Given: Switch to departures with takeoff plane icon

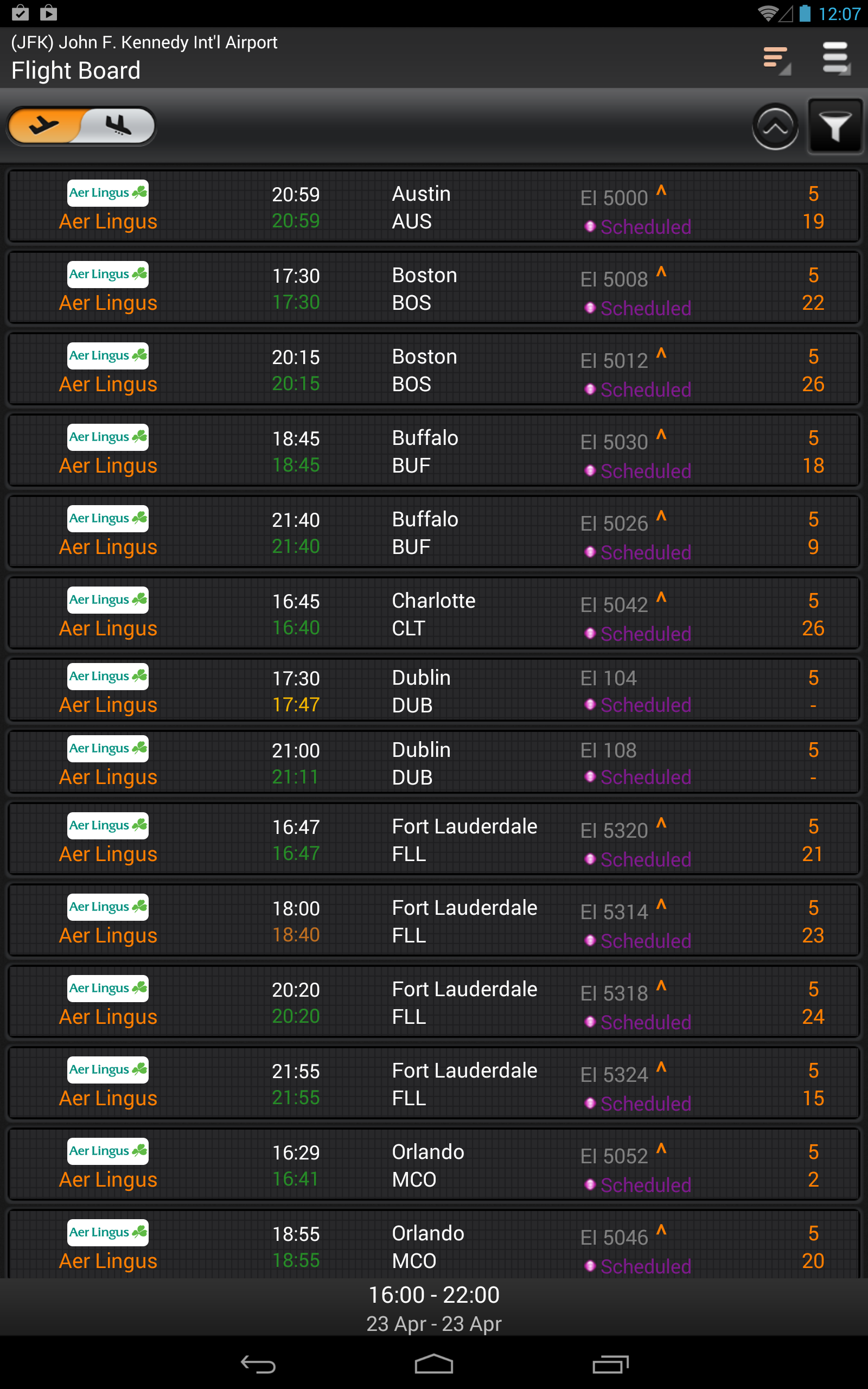Looking at the screenshot, I should click(x=45, y=125).
